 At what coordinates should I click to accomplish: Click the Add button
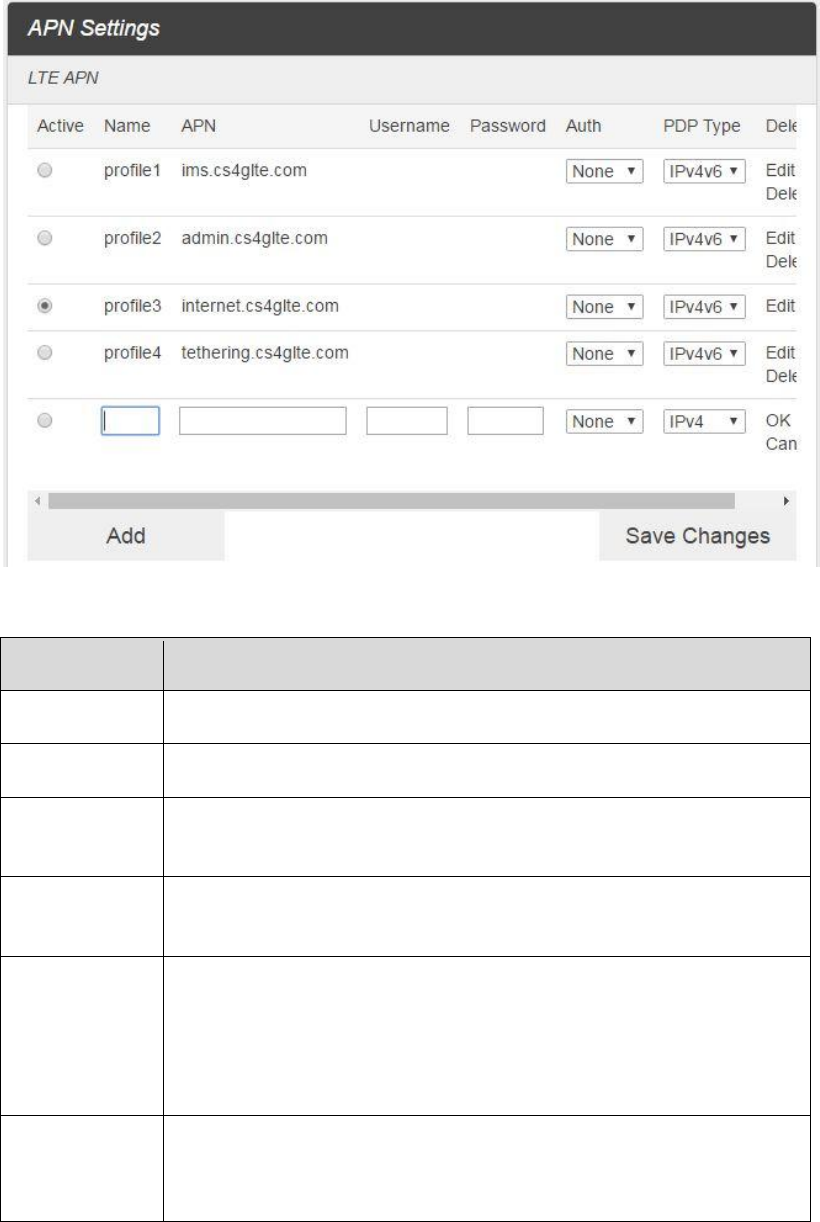click(x=126, y=536)
